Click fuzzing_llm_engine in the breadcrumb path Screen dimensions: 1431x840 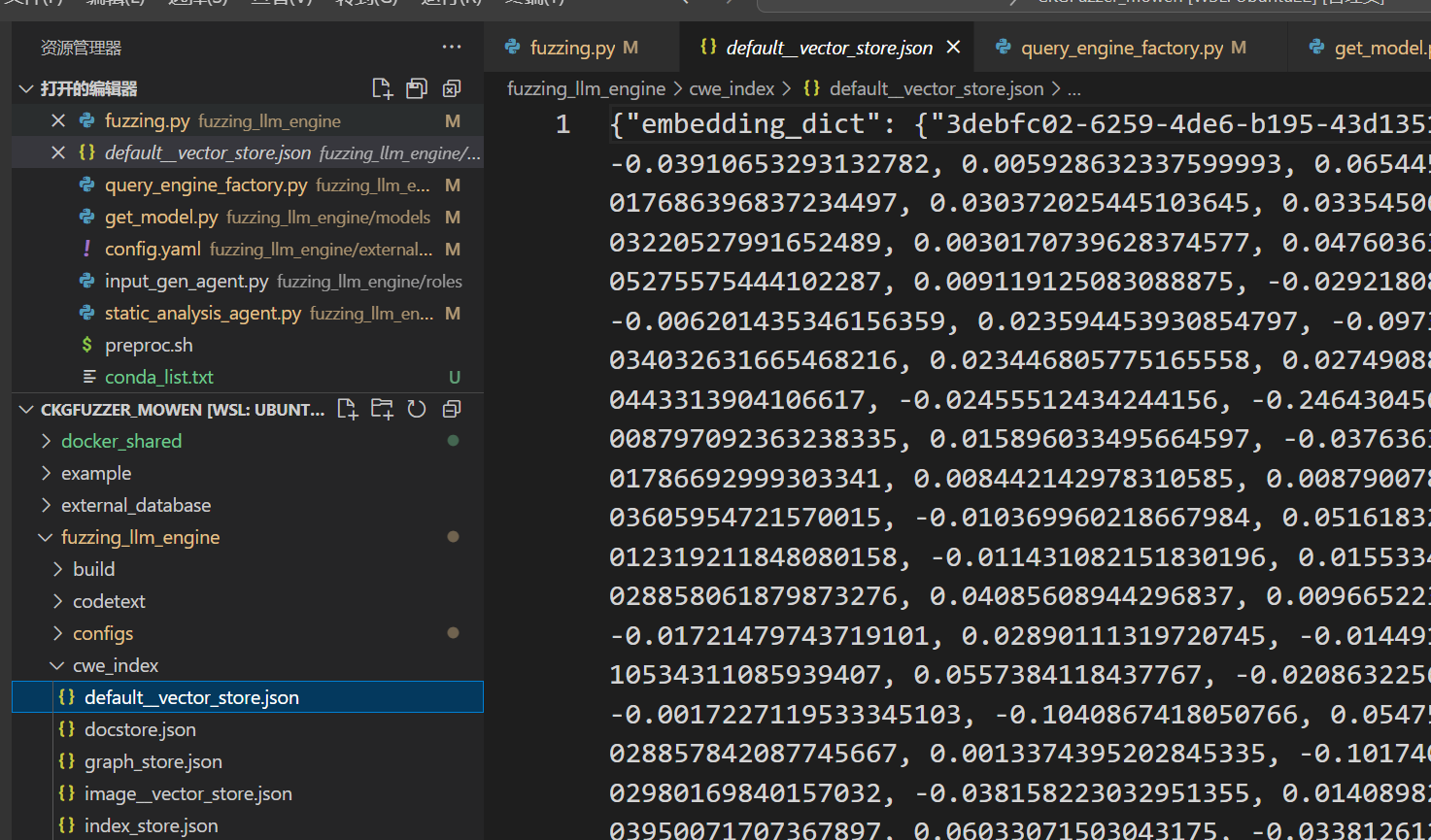[x=586, y=89]
